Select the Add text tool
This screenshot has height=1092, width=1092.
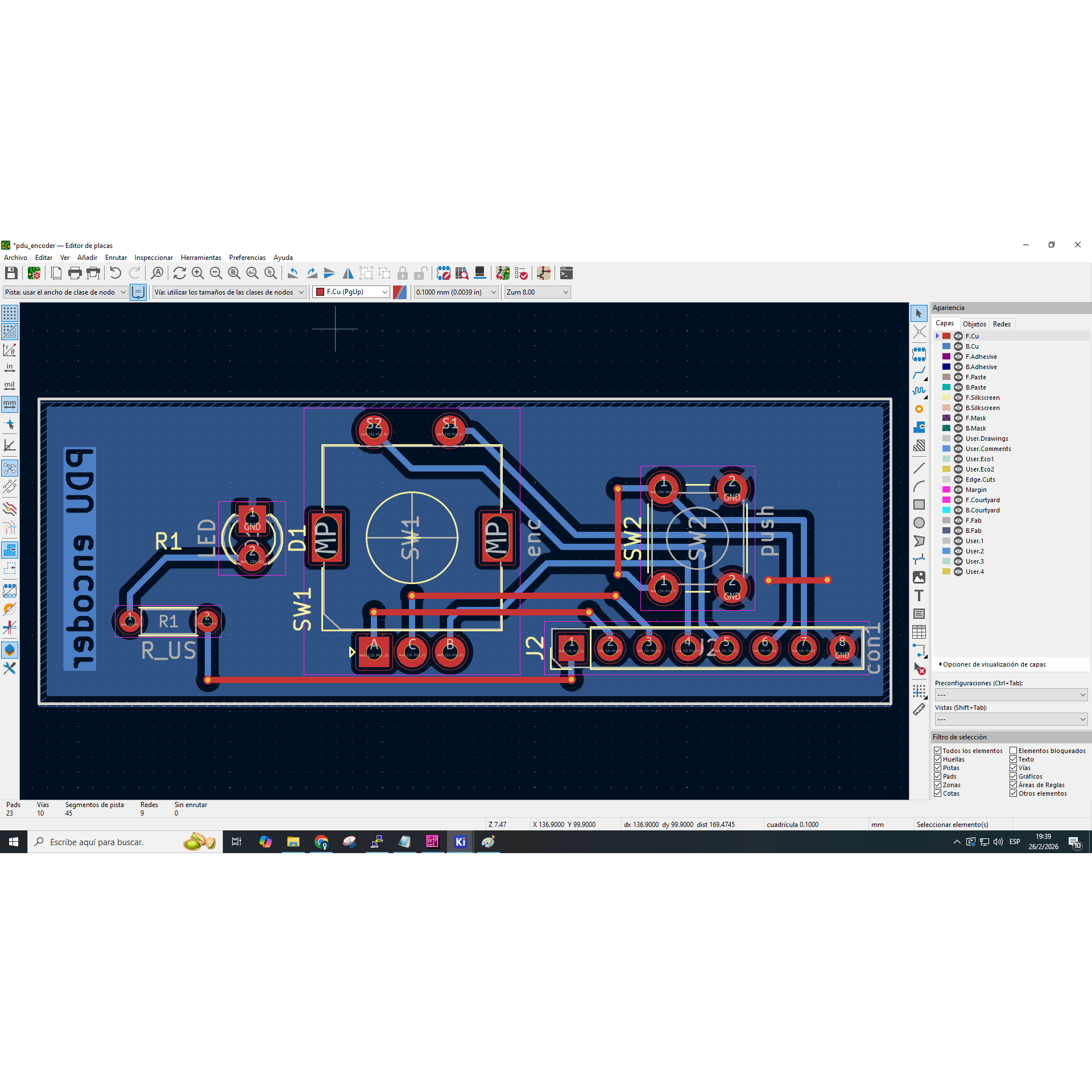pyautogui.click(x=919, y=595)
